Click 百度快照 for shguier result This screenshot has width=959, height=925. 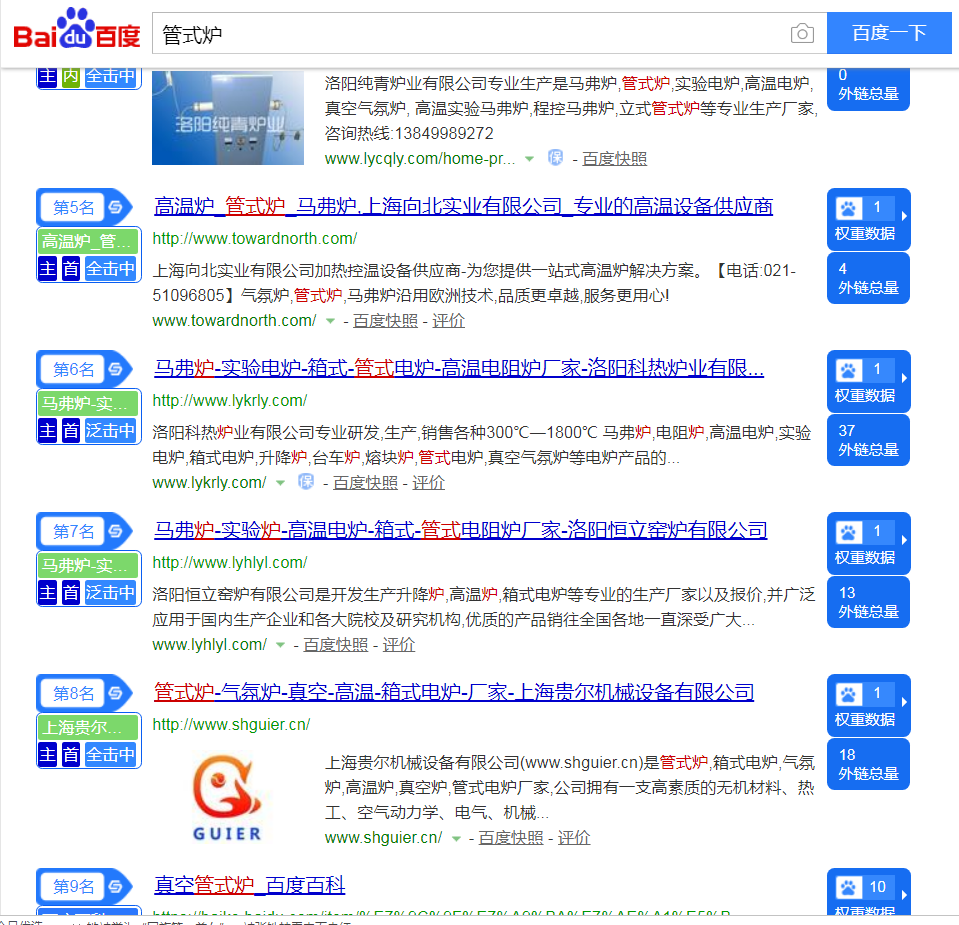pyautogui.click(x=511, y=838)
